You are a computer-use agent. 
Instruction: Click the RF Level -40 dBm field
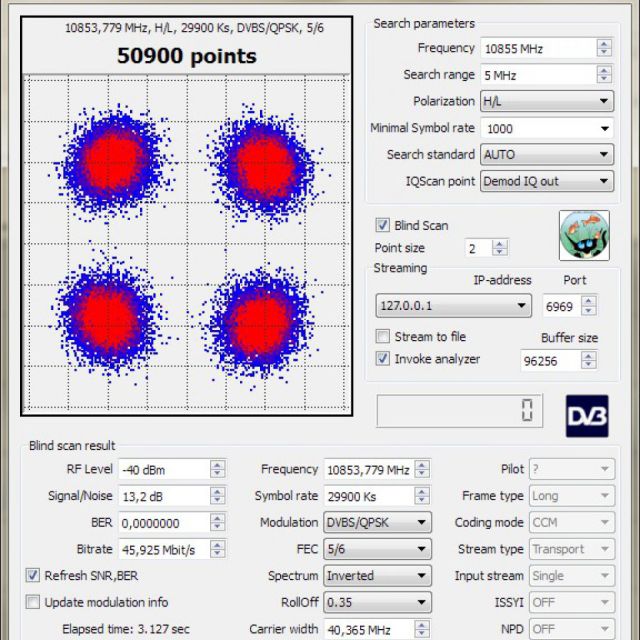[x=164, y=470]
